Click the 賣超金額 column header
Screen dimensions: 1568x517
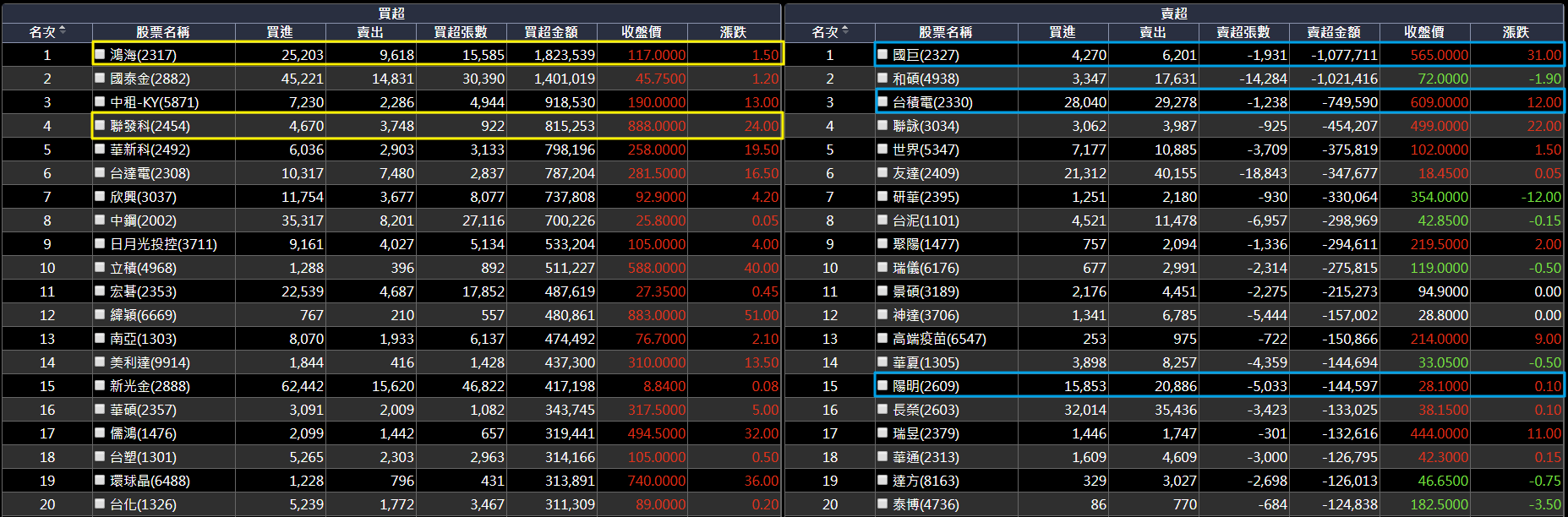(1334, 32)
